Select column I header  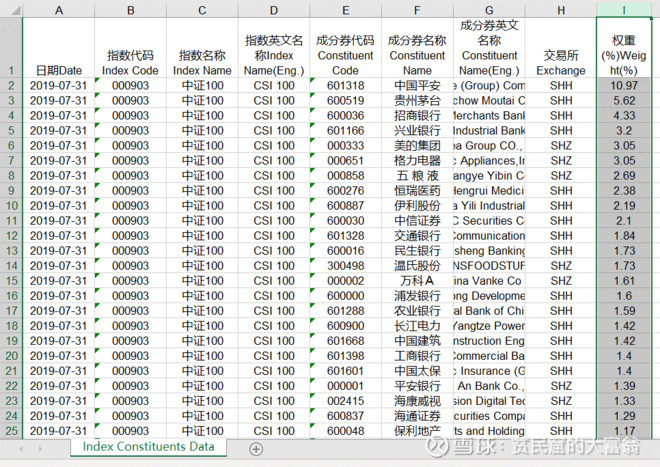(624, 10)
